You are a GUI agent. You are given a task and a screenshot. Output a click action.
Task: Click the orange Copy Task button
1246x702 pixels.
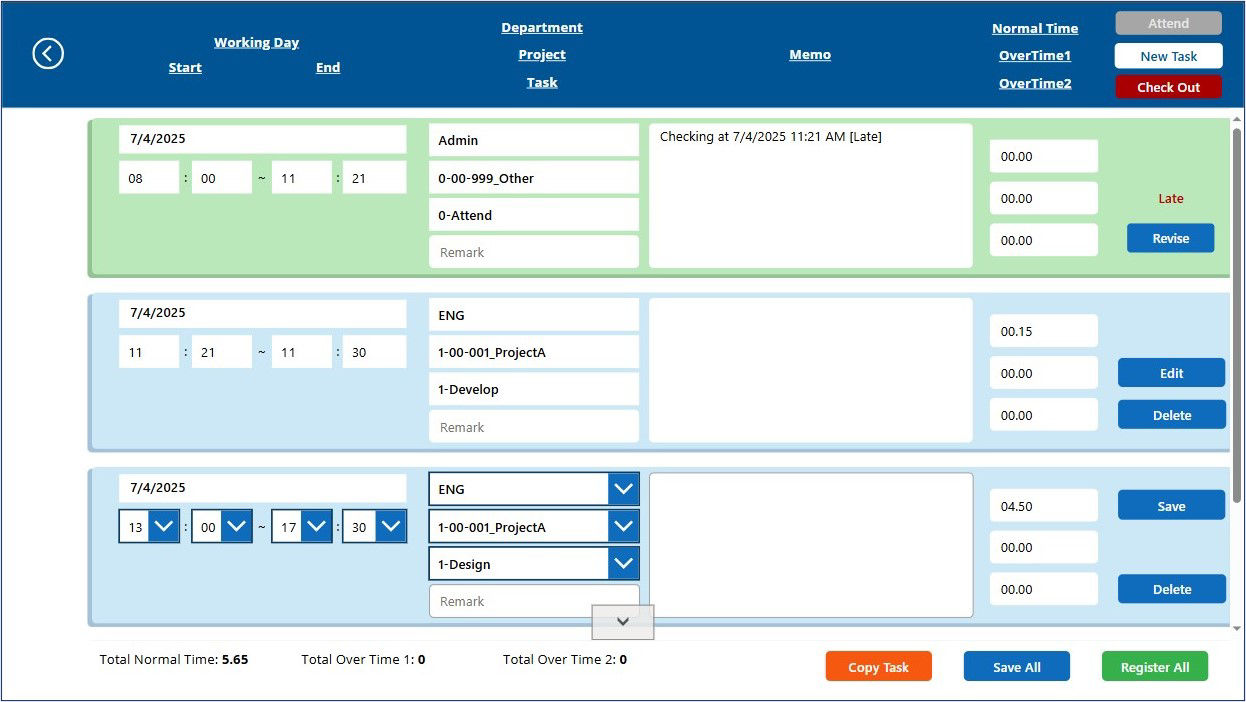click(x=878, y=667)
